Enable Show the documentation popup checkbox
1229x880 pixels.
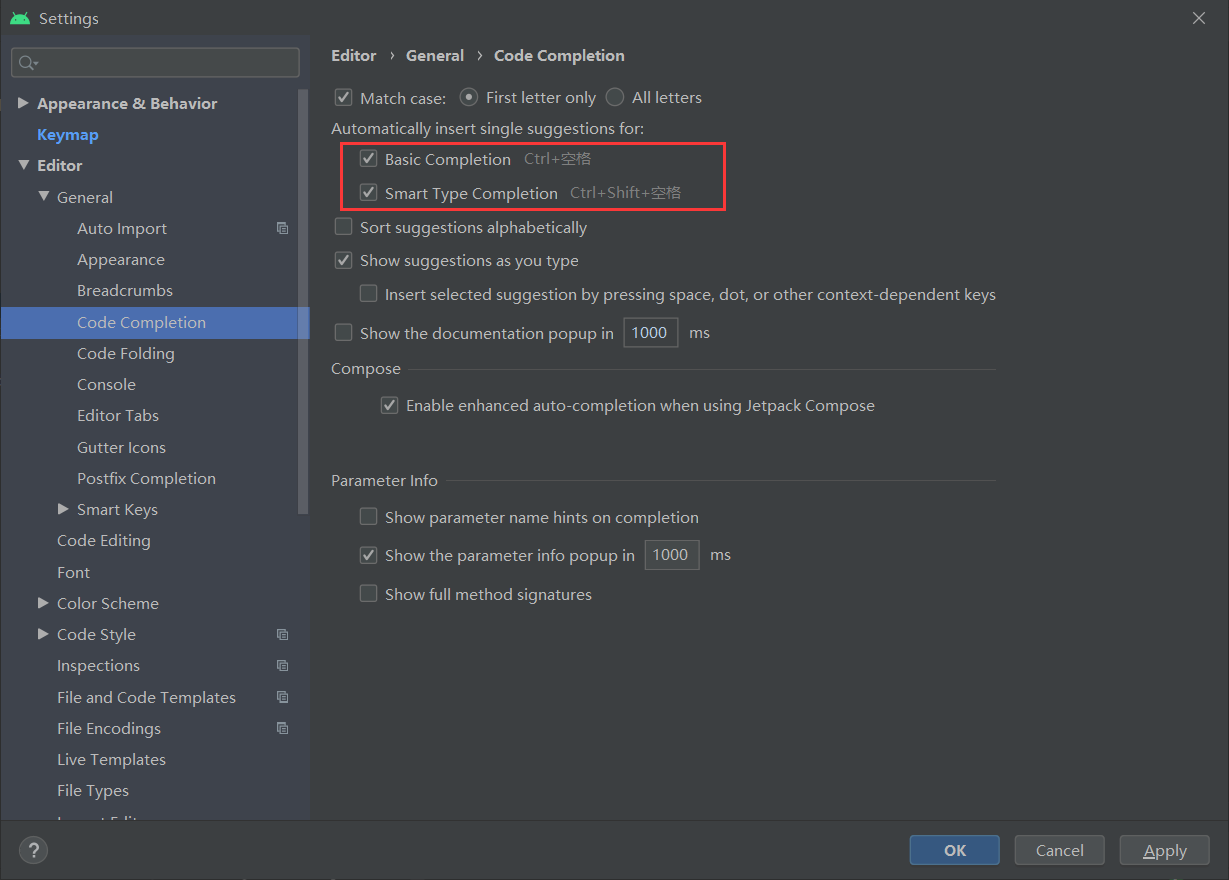(x=343, y=333)
